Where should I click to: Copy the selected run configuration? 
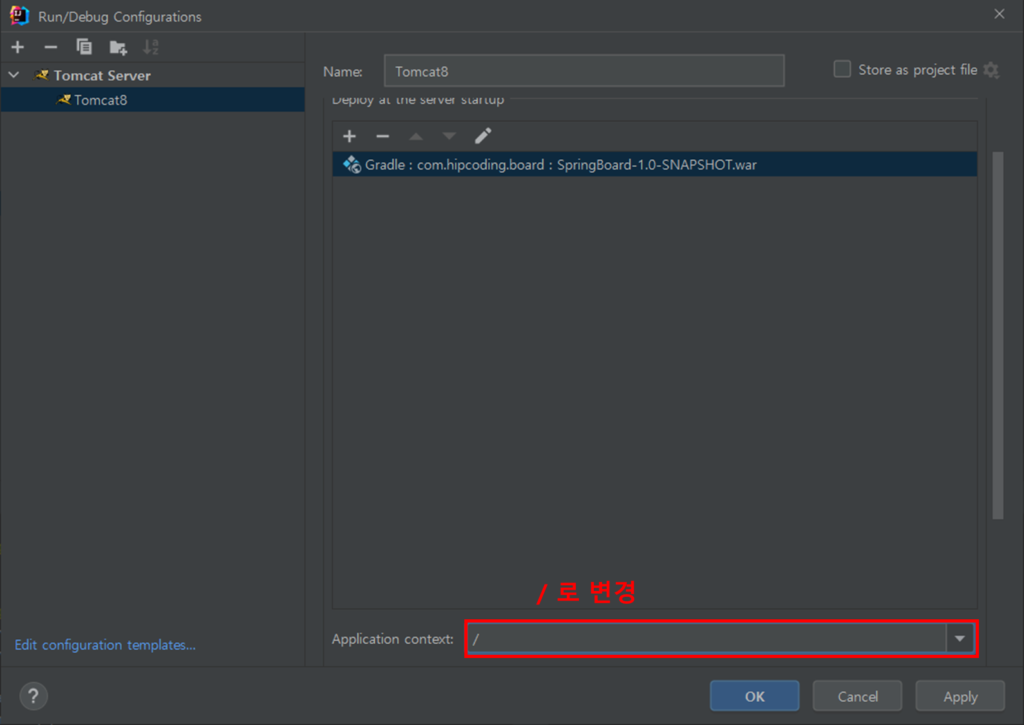[84, 47]
